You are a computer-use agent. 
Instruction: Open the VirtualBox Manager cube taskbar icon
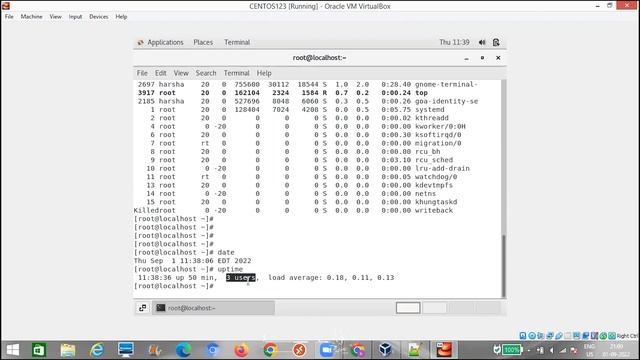[x=385, y=350]
